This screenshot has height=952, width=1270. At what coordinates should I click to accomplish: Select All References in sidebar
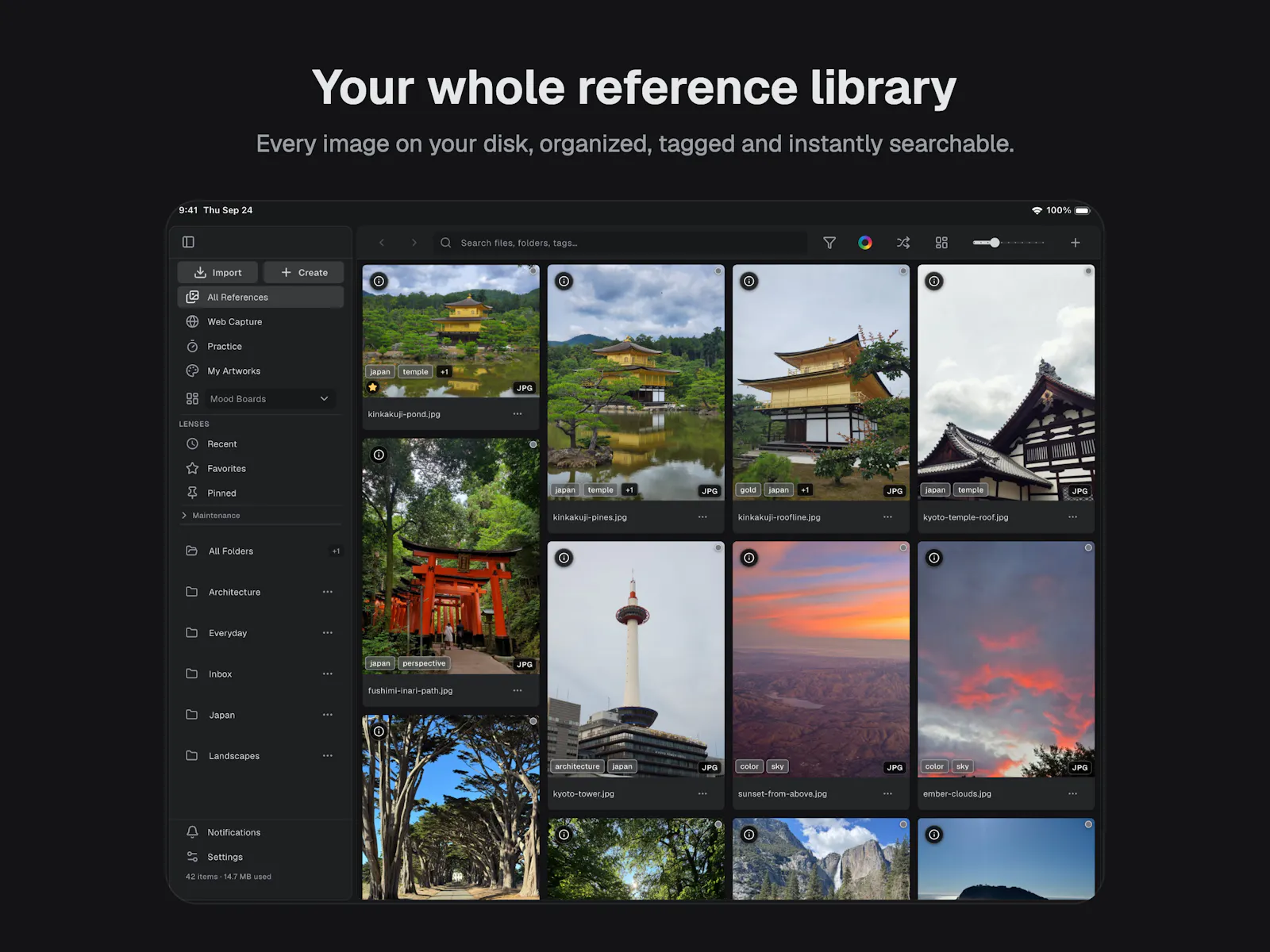click(x=260, y=297)
